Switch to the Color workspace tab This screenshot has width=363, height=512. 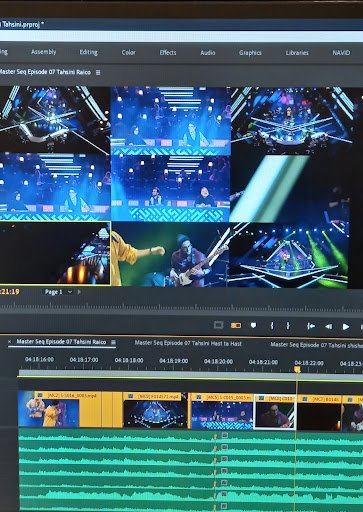[x=128, y=52]
